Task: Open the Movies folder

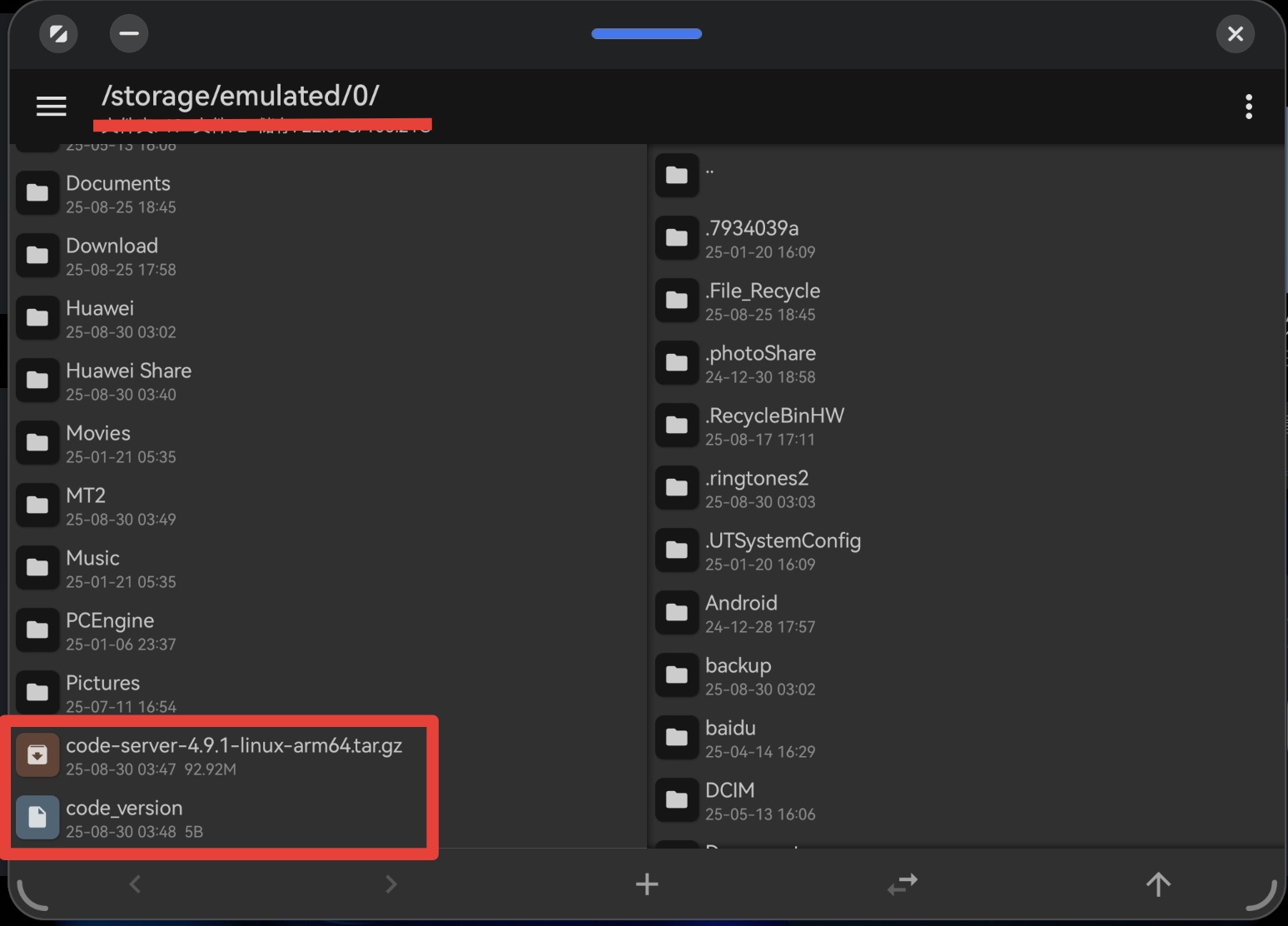Action: 328,443
